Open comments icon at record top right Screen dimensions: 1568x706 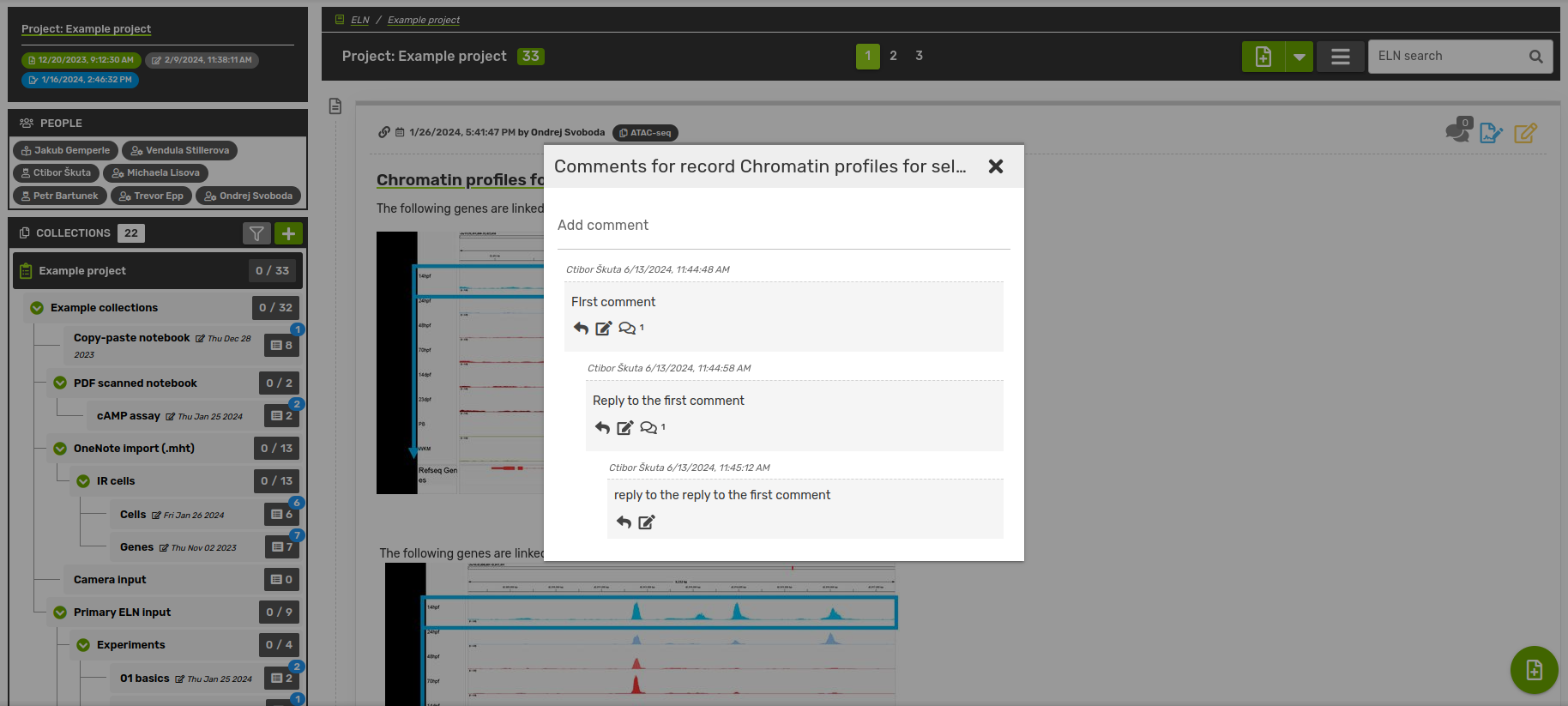[1457, 132]
